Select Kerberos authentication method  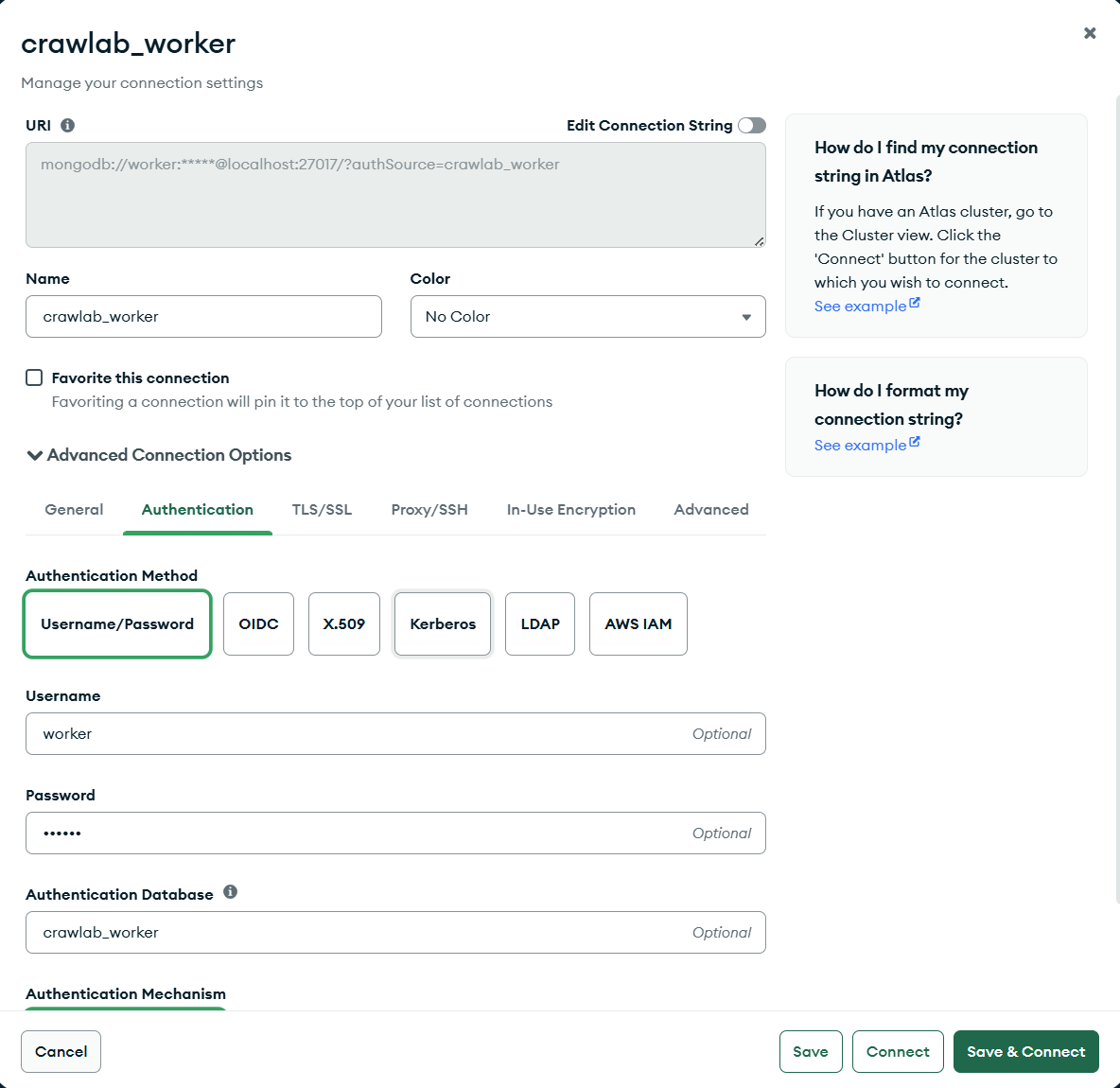coord(442,623)
